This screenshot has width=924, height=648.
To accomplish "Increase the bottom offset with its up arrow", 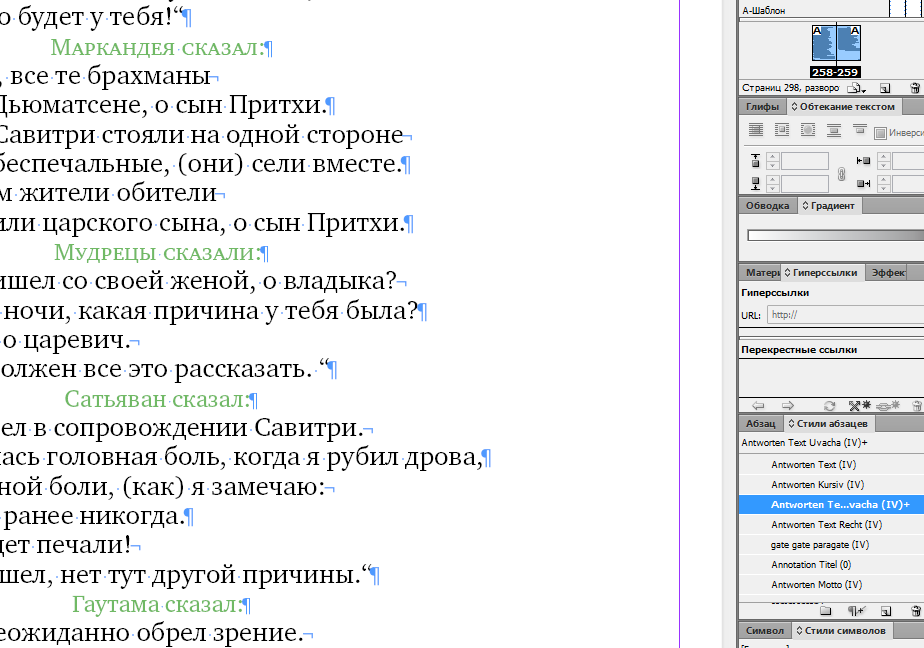I will click(x=773, y=180).
